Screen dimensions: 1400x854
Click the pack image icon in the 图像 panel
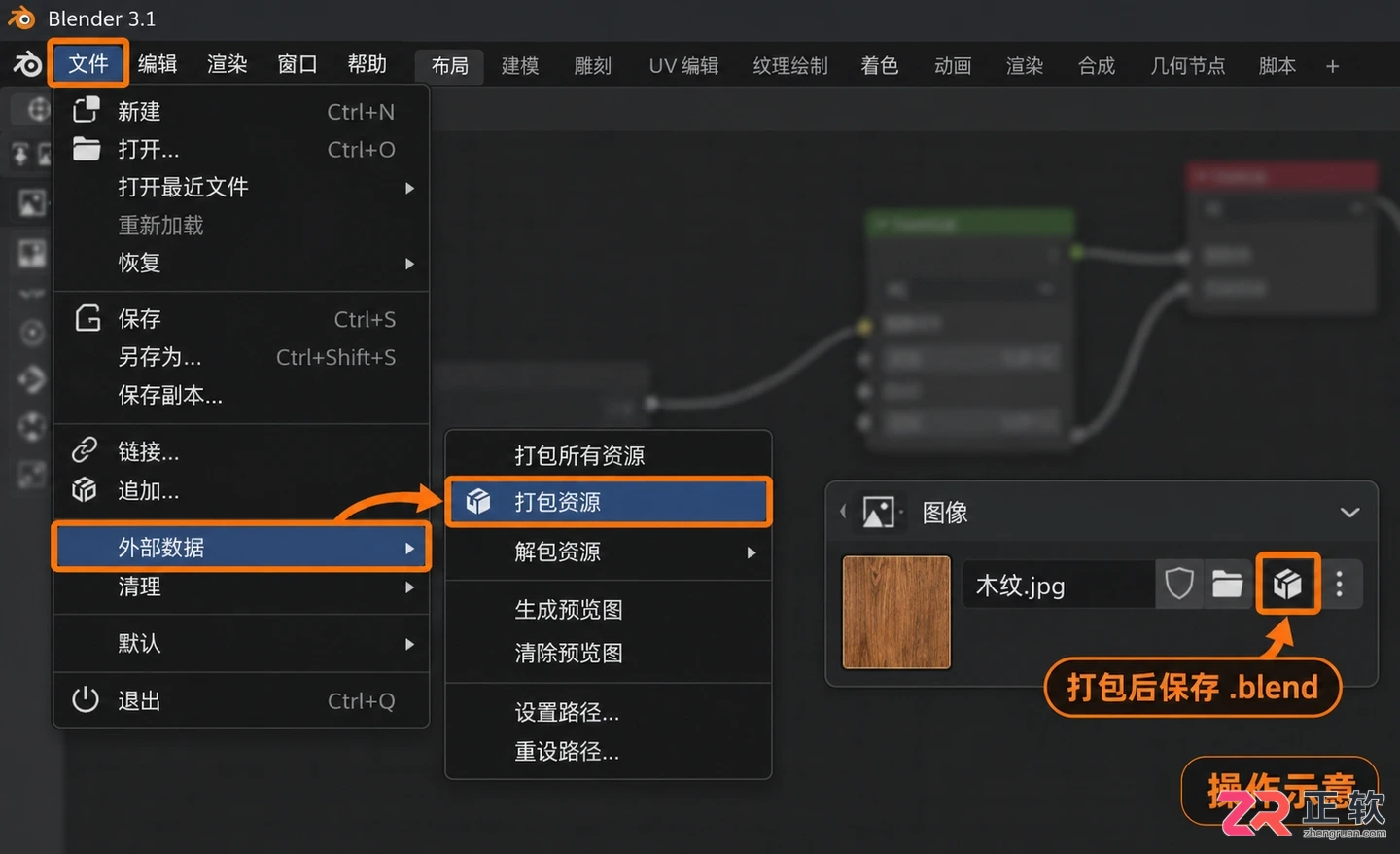(1287, 585)
